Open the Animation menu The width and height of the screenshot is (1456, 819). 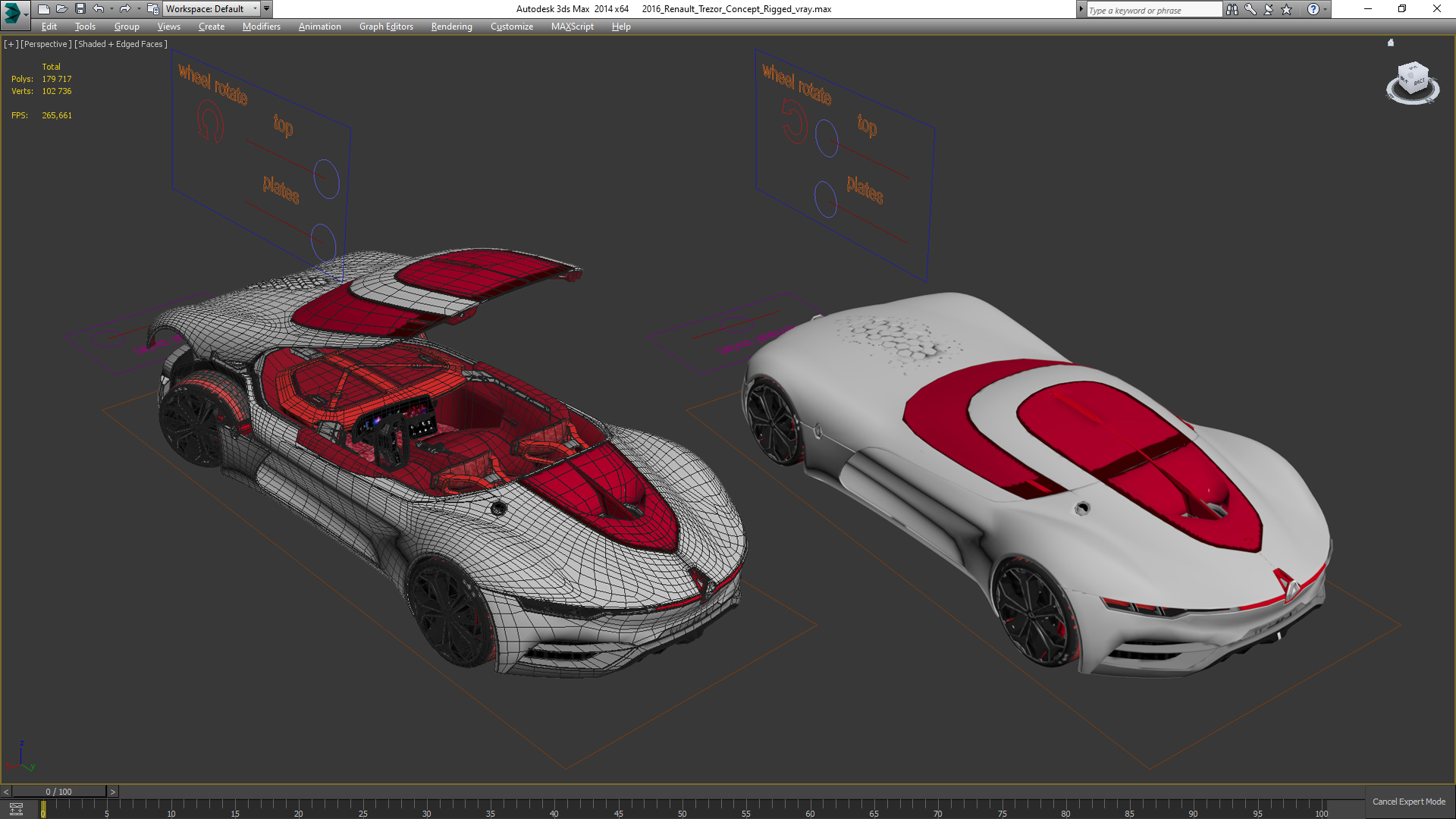319,27
